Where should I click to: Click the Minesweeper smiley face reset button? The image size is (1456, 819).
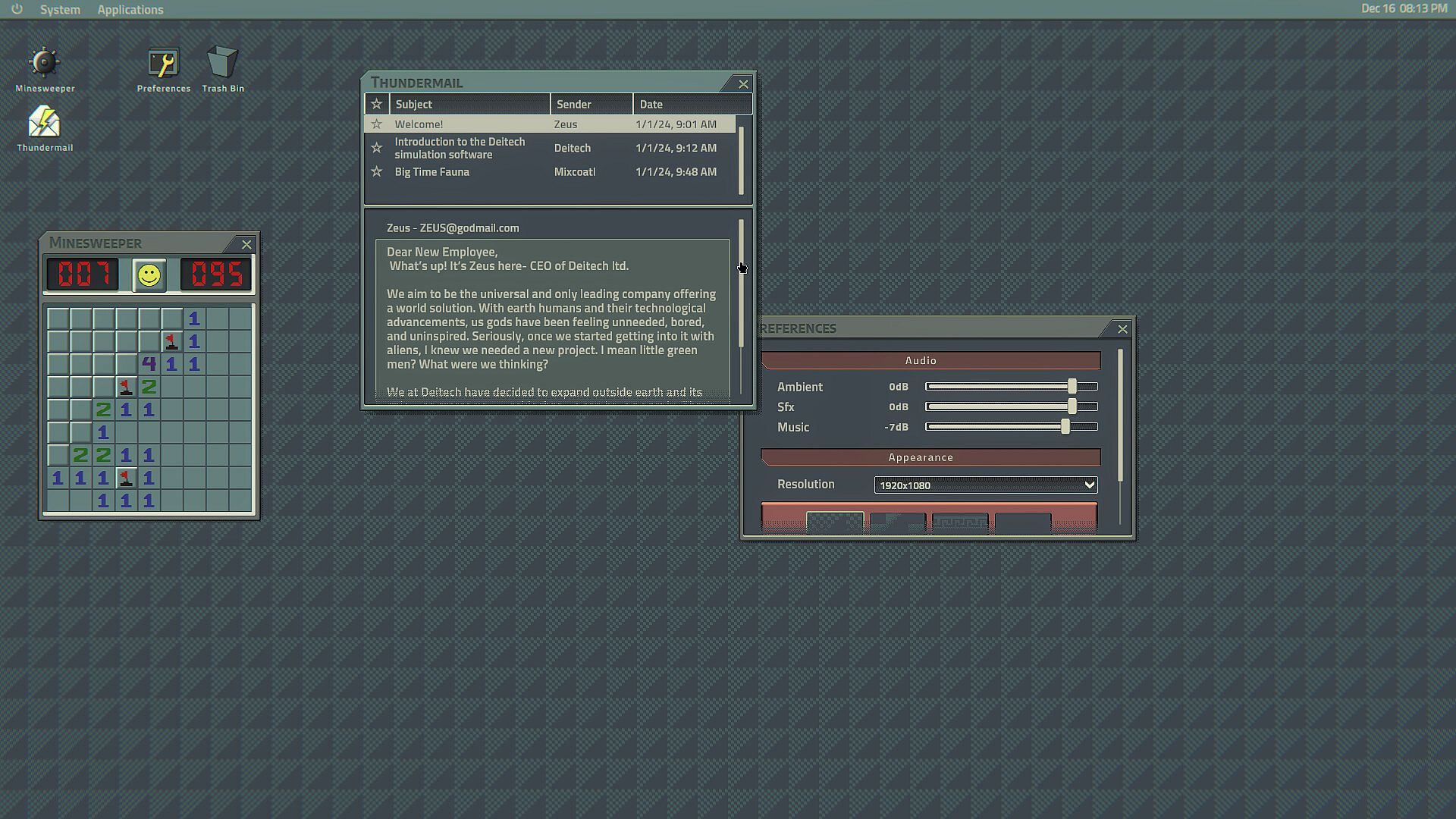149,275
